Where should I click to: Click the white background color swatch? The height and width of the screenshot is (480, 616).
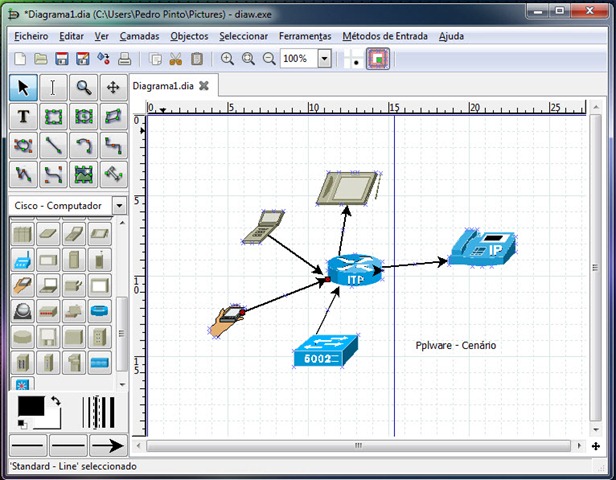(x=53, y=423)
